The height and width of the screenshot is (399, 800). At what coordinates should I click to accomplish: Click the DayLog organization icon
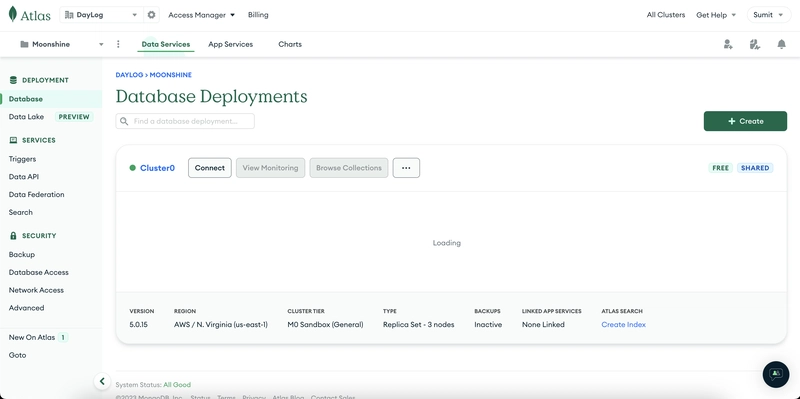(69, 15)
